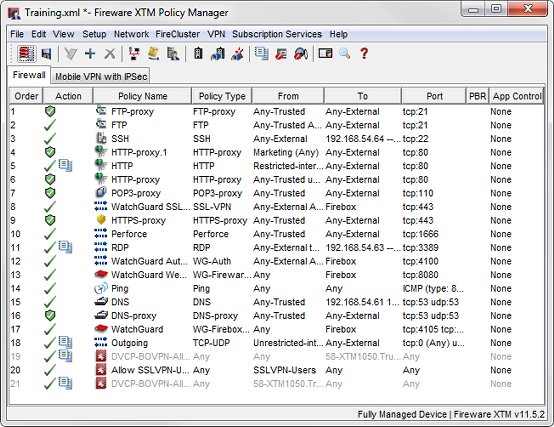
Task: Click the logging icon in HTTP row 5
Action: pyautogui.click(x=66, y=165)
